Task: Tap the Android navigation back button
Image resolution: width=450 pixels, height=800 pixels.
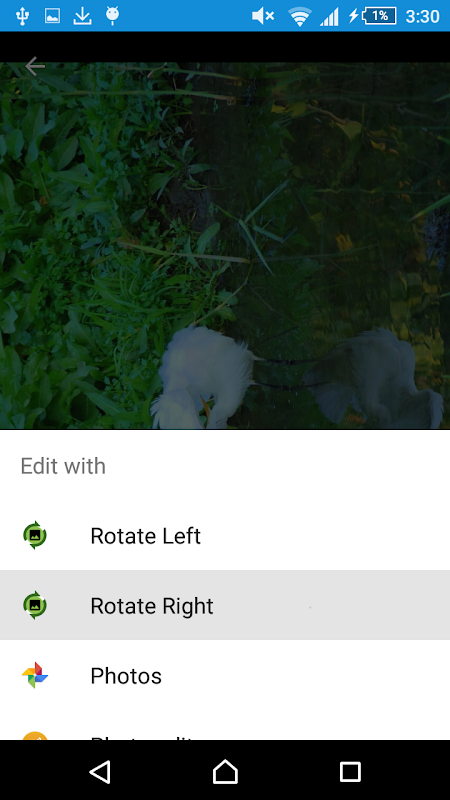Action: pos(100,772)
